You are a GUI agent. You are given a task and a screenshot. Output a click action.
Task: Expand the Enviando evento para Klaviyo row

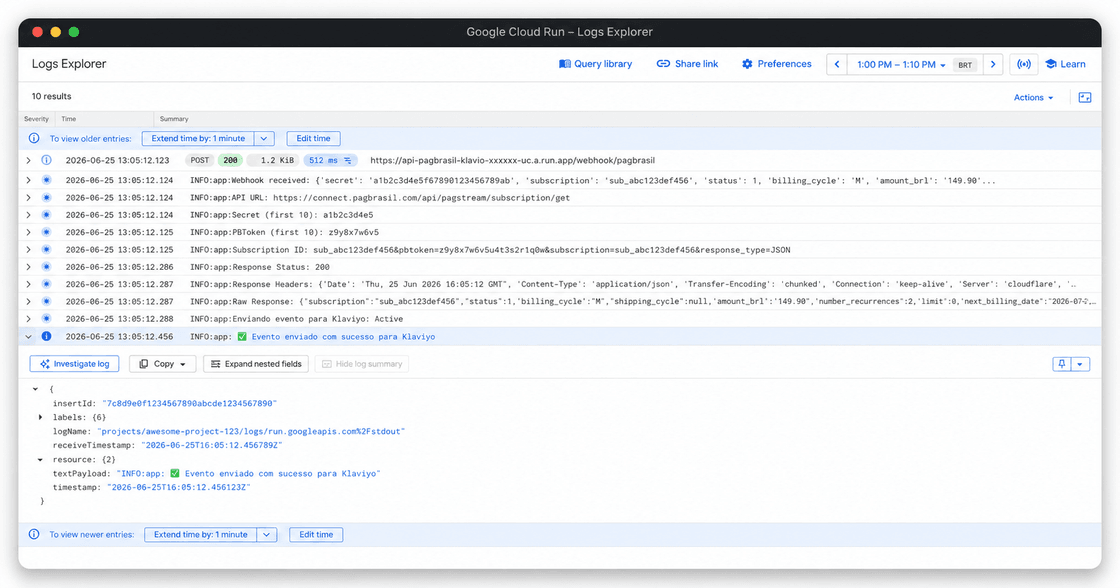tap(29, 319)
